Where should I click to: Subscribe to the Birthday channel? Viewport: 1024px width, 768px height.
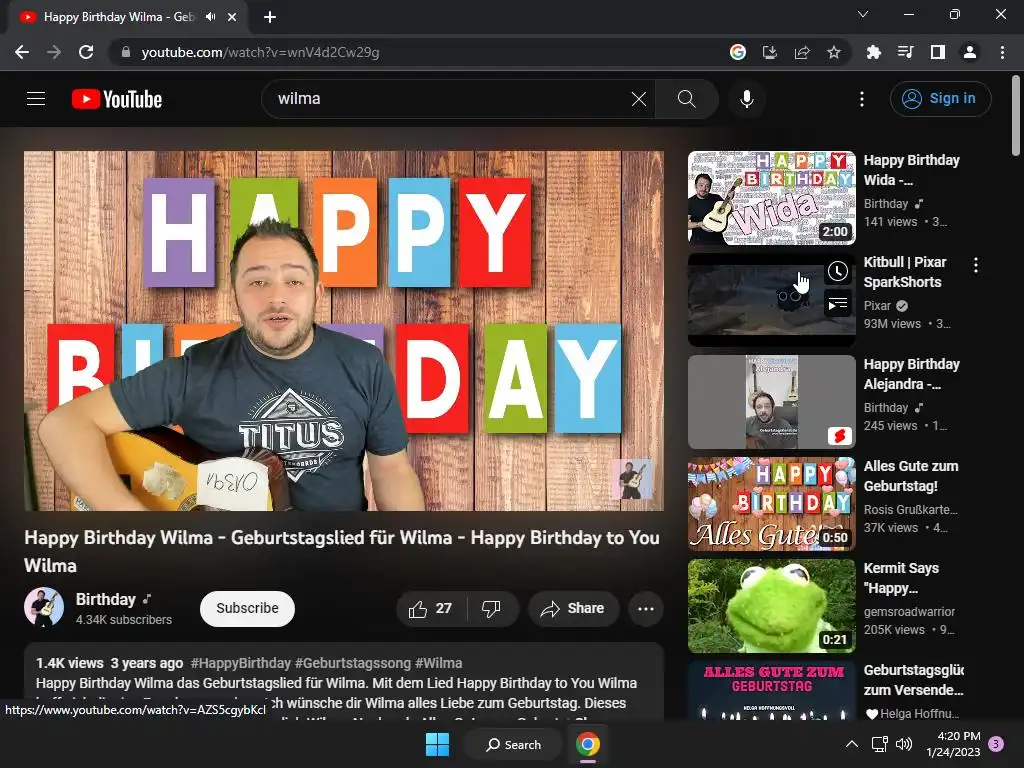point(247,609)
